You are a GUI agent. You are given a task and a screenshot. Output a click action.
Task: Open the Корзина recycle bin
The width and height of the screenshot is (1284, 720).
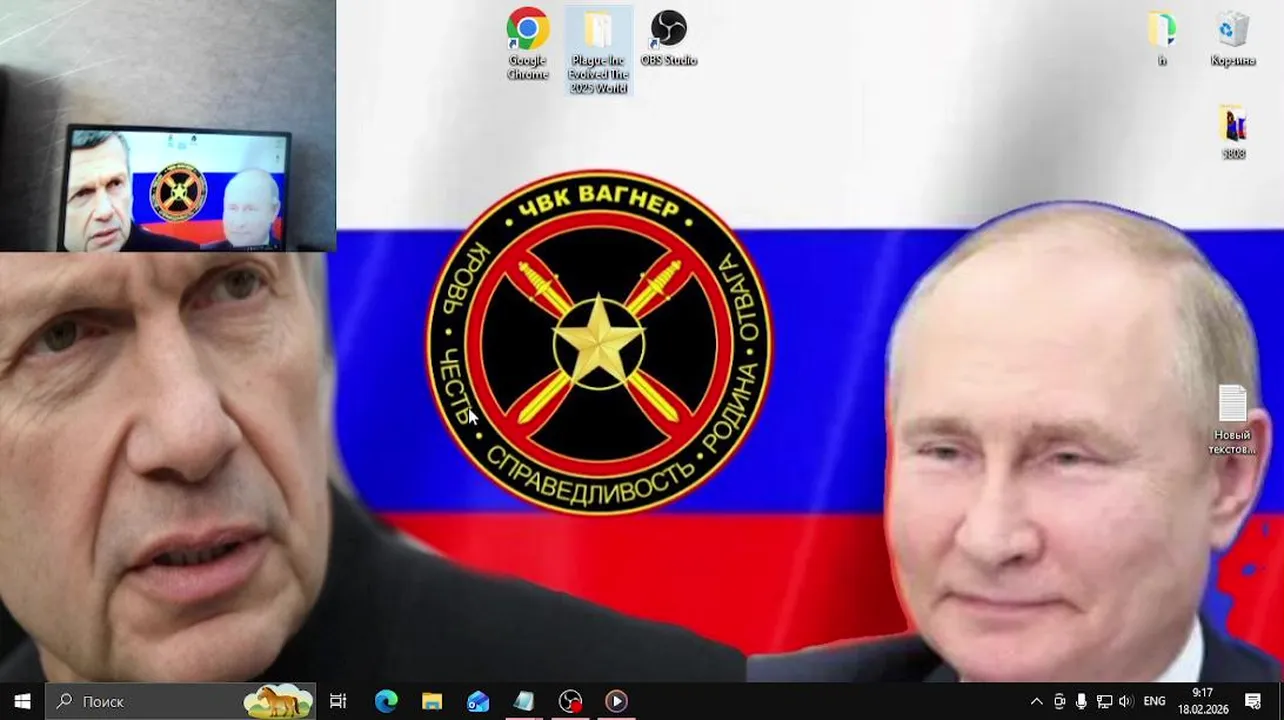(1233, 40)
